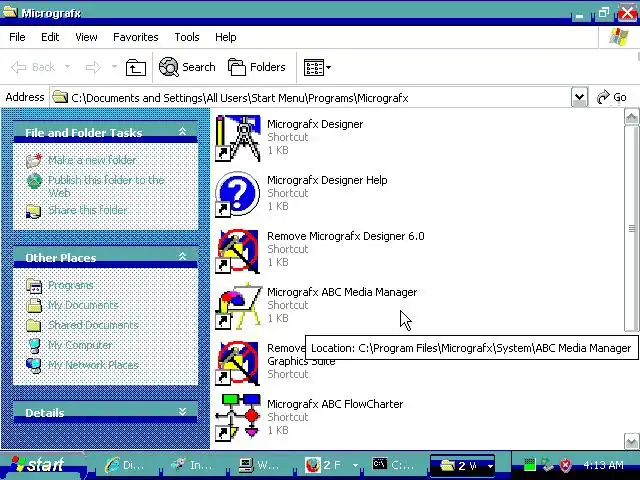Open the Edit menu
640x480 pixels.
tap(50, 37)
